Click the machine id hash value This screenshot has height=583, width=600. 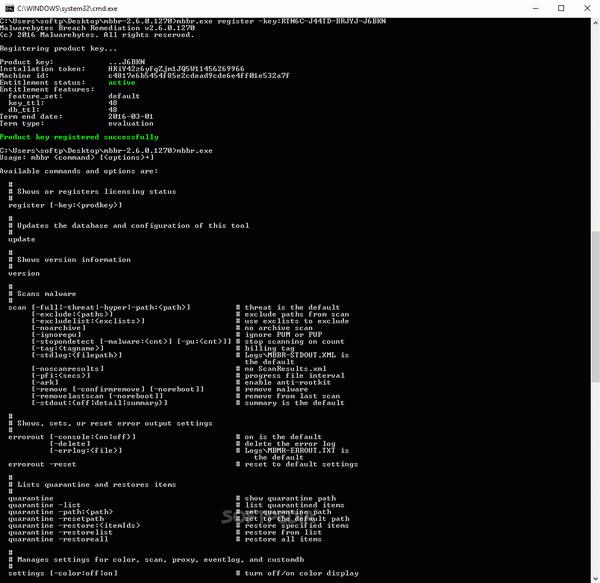pos(199,76)
